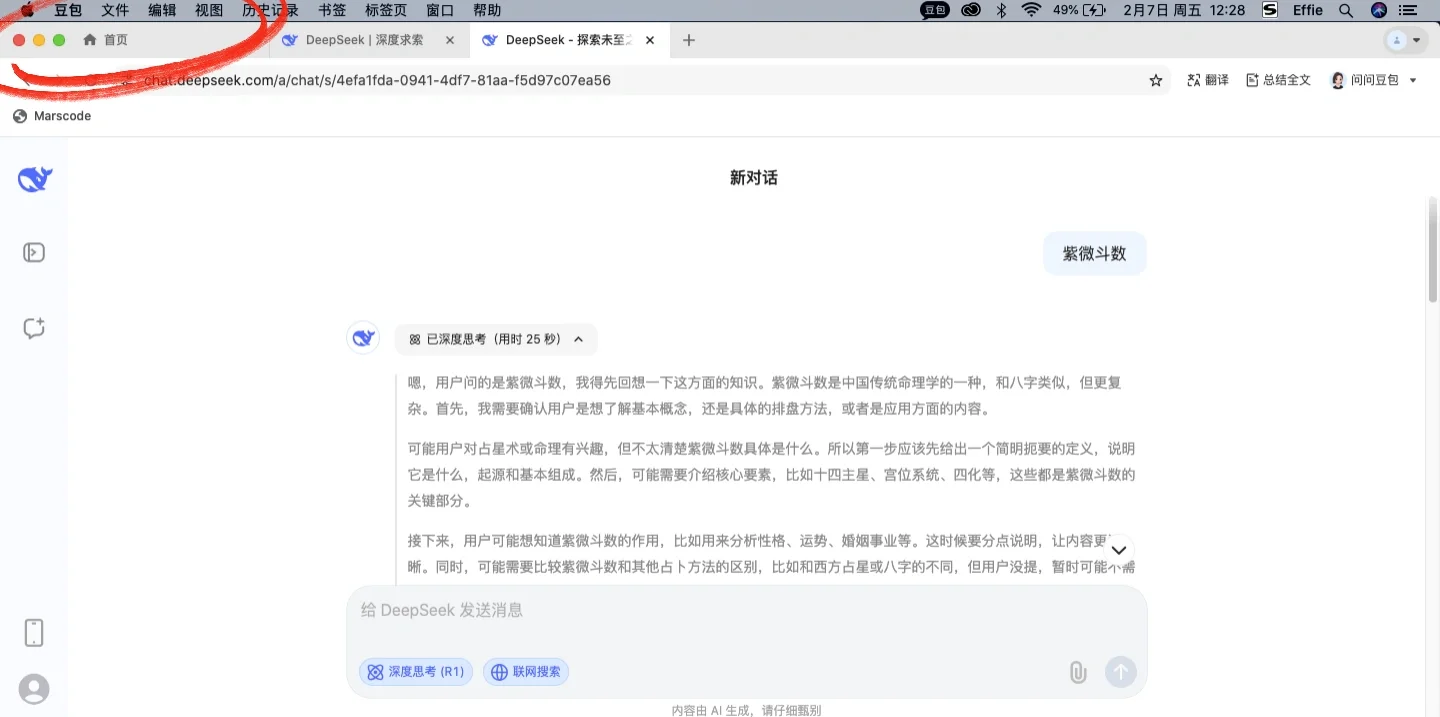Open a new chat via the sidebar icon
The height and width of the screenshot is (717, 1440).
(33, 327)
